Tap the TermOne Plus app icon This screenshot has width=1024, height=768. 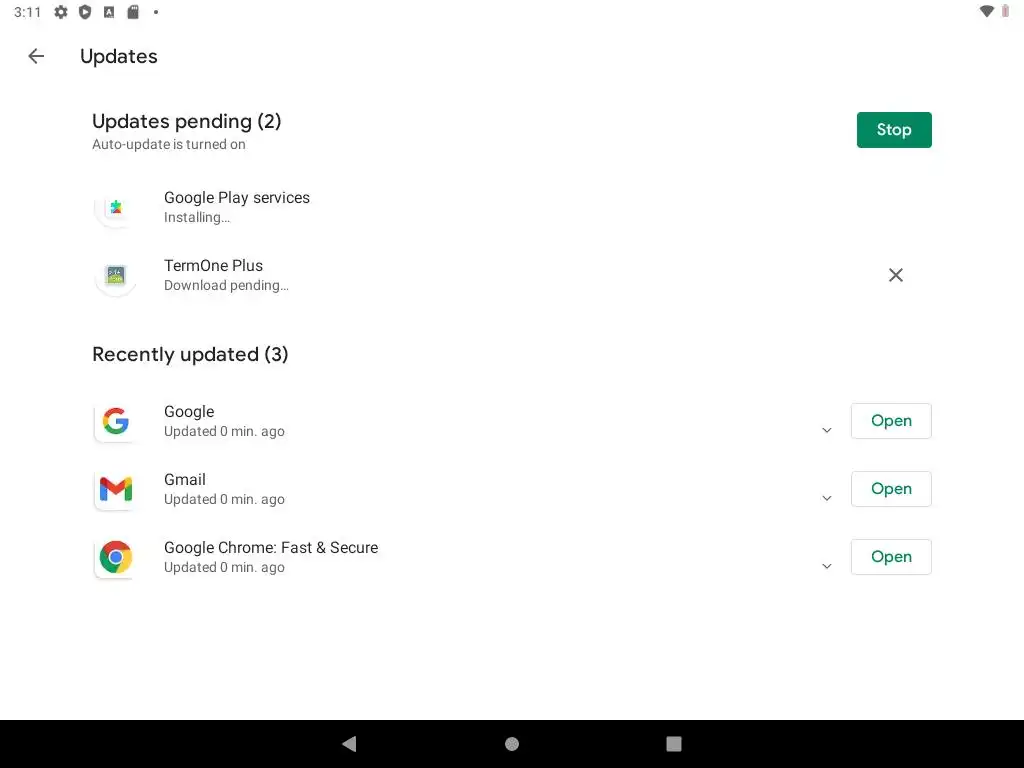tap(116, 276)
